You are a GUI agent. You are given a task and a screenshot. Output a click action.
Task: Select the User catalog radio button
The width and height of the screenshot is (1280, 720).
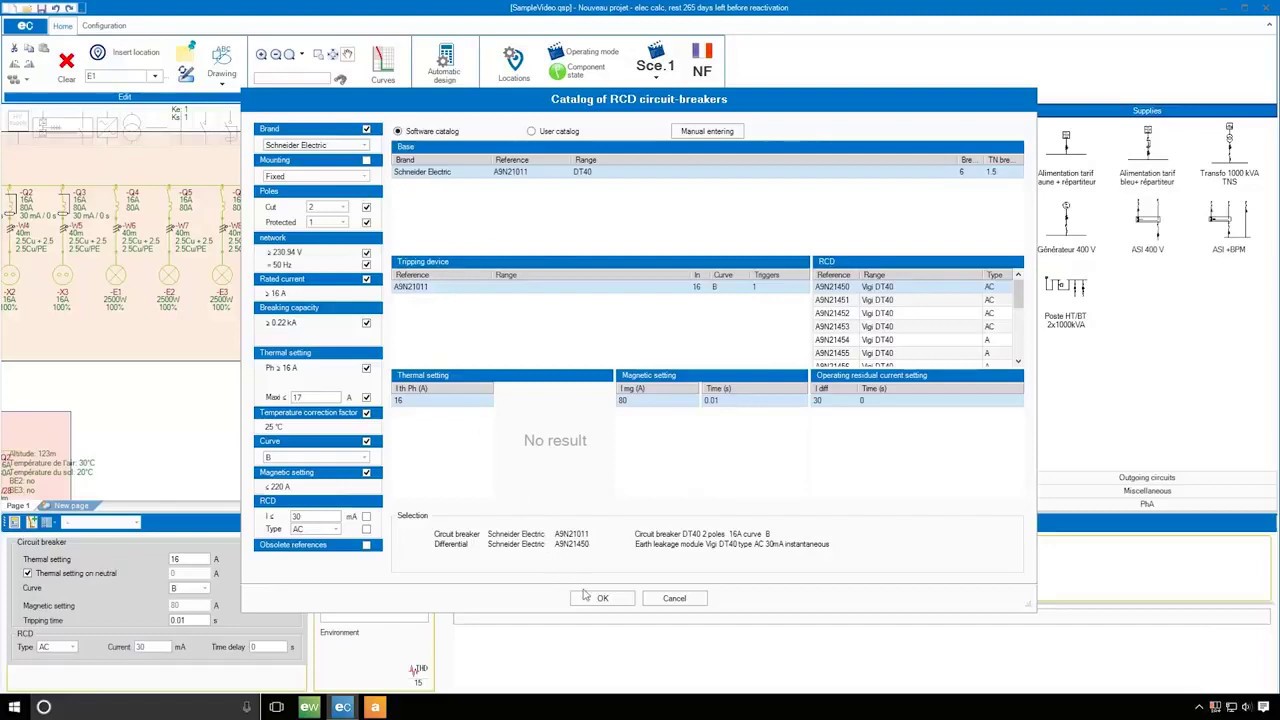click(x=531, y=131)
